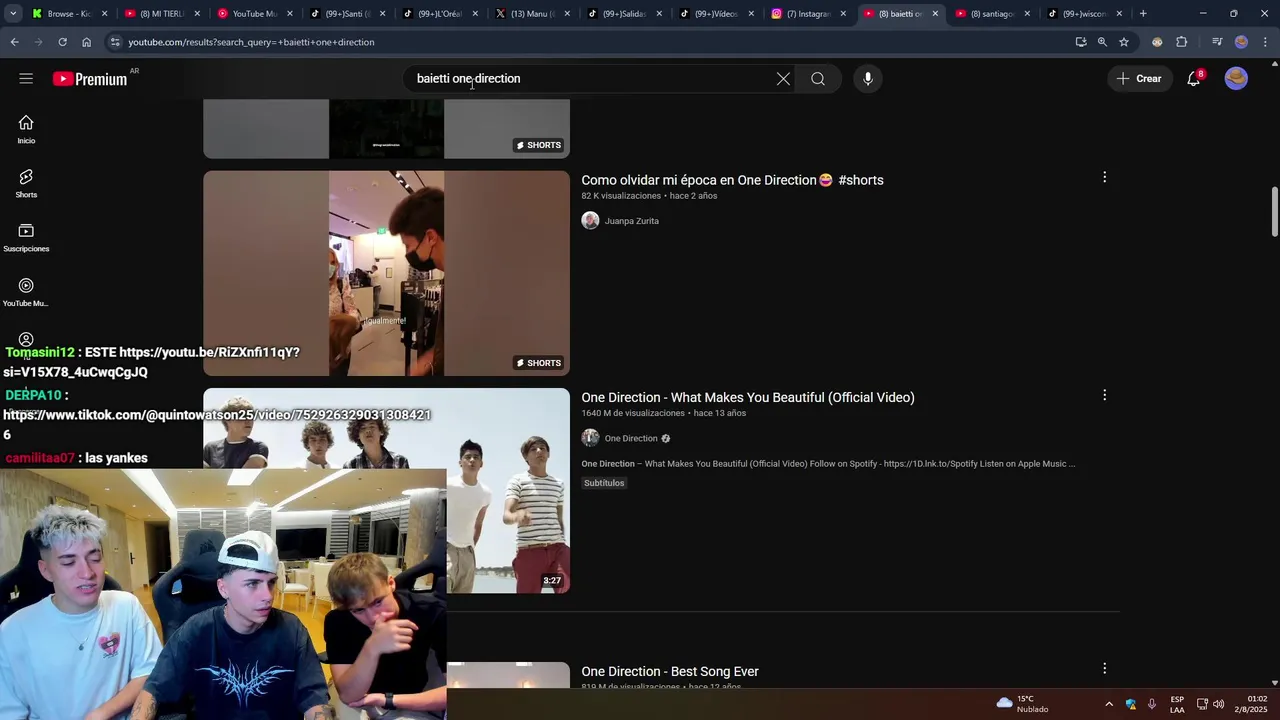1280x720 pixels.
Task: Go to Inicio in the sidebar
Action: (26, 129)
